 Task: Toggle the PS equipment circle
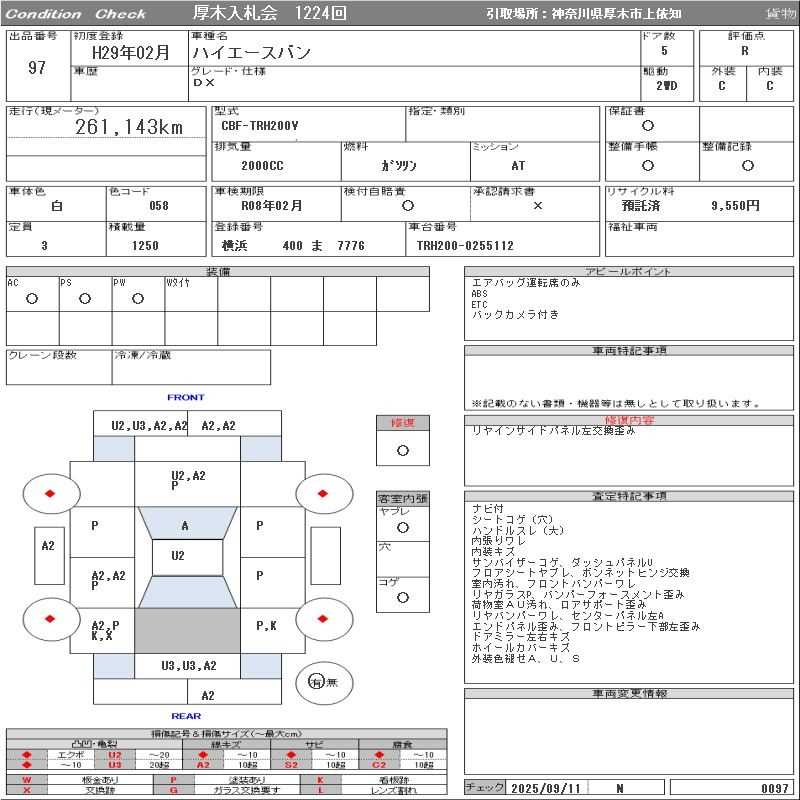[85, 298]
